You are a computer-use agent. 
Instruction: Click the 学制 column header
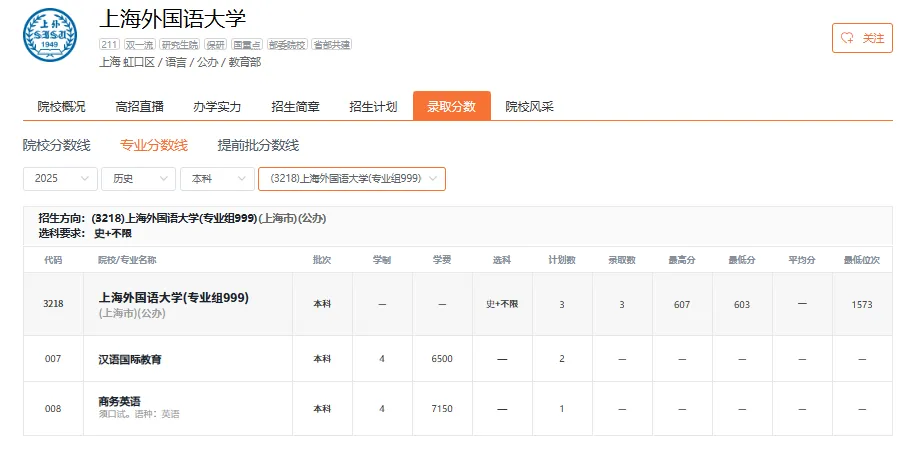[382, 260]
